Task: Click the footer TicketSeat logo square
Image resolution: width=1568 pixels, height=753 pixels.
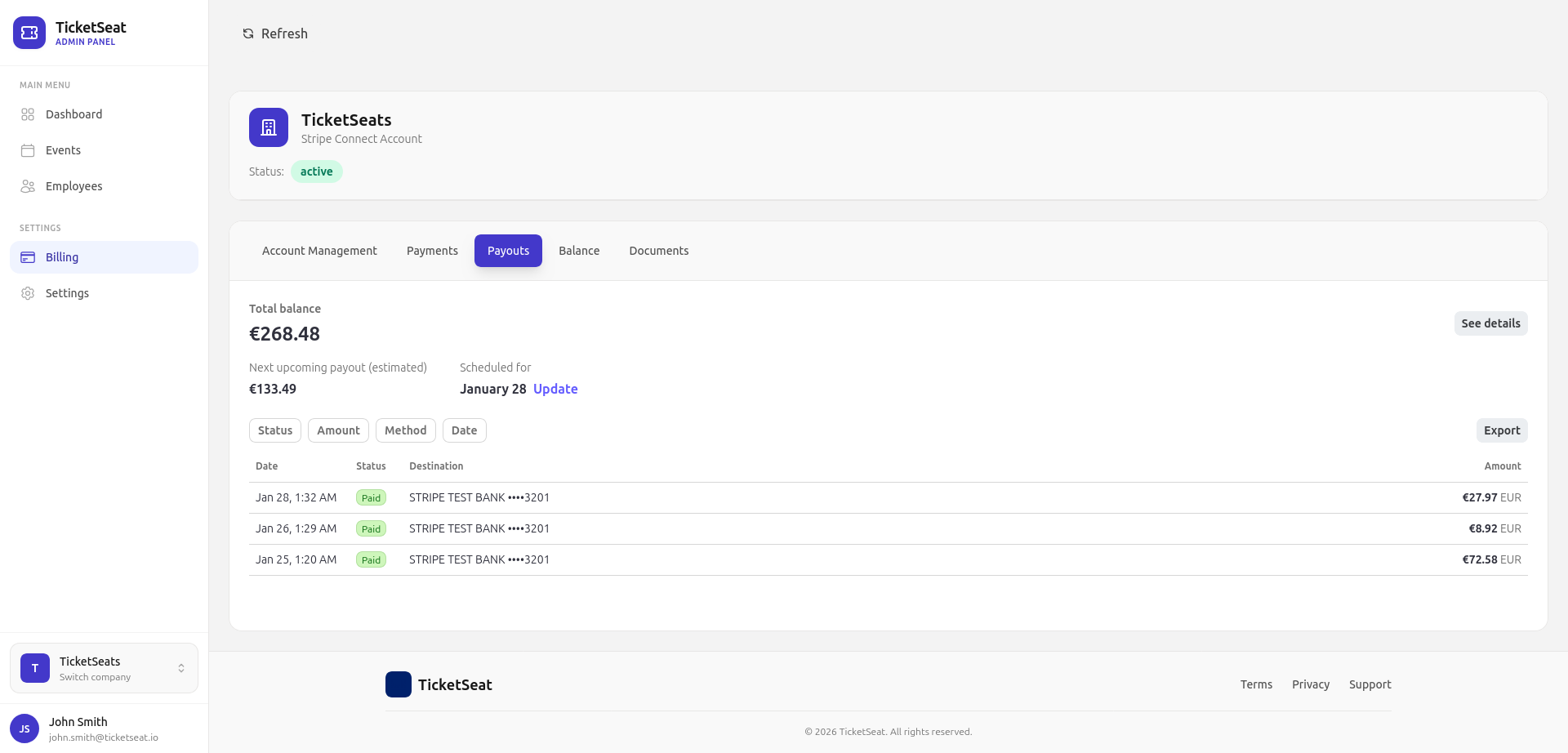Action: point(399,684)
